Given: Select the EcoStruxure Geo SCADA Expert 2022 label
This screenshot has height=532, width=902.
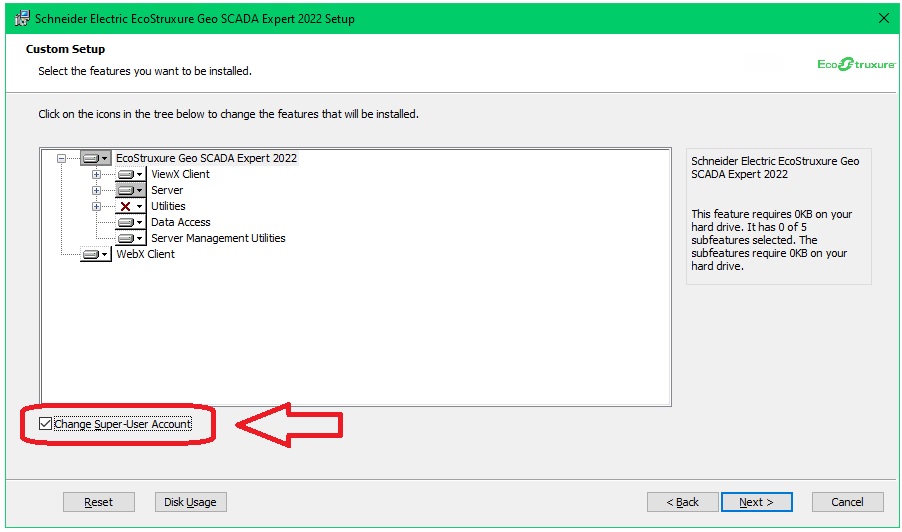Looking at the screenshot, I should [207, 158].
